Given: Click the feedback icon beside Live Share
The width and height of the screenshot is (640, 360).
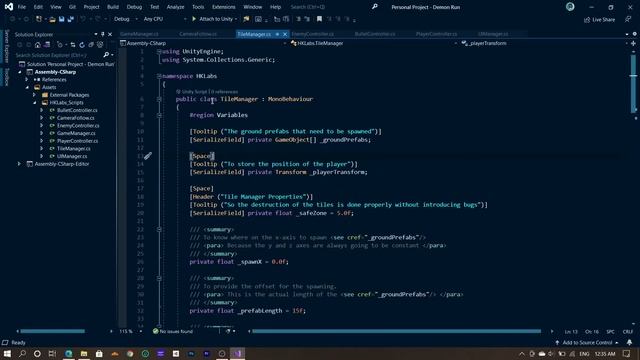Looking at the screenshot, I should pyautogui.click(x=628, y=20).
